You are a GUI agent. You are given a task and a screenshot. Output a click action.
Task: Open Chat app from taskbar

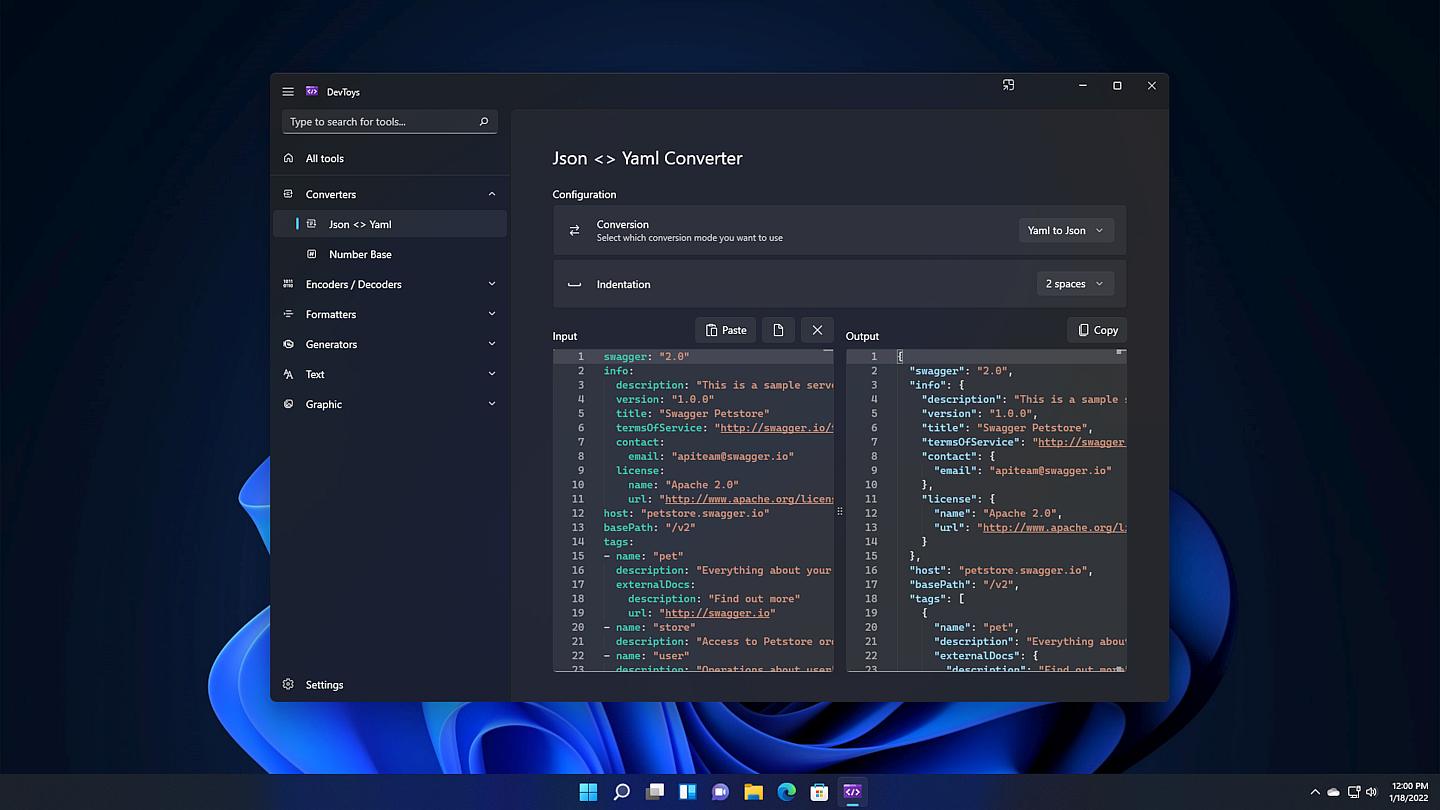pyautogui.click(x=720, y=792)
